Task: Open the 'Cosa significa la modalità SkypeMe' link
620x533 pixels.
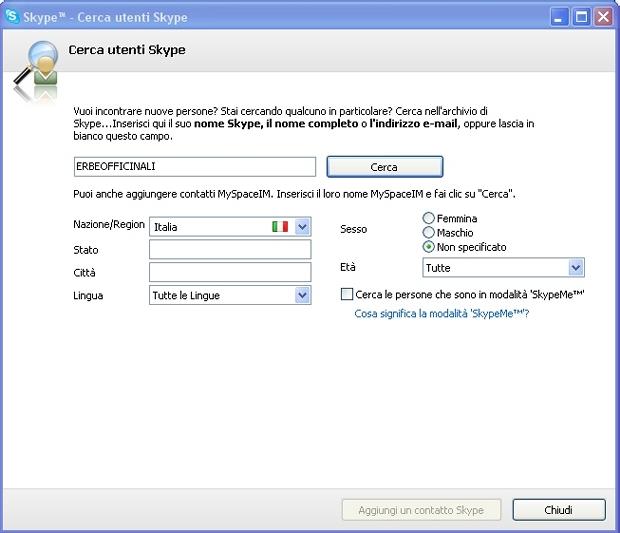Action: [441, 314]
